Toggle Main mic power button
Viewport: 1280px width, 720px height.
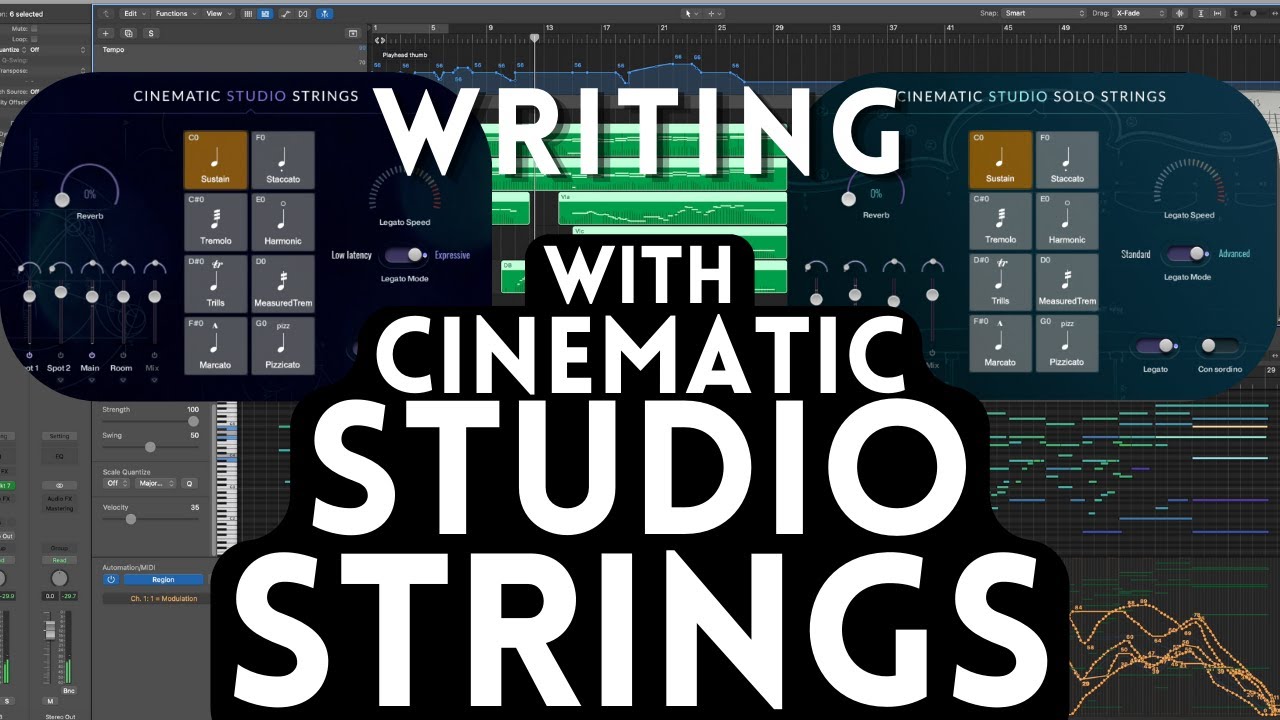91,355
